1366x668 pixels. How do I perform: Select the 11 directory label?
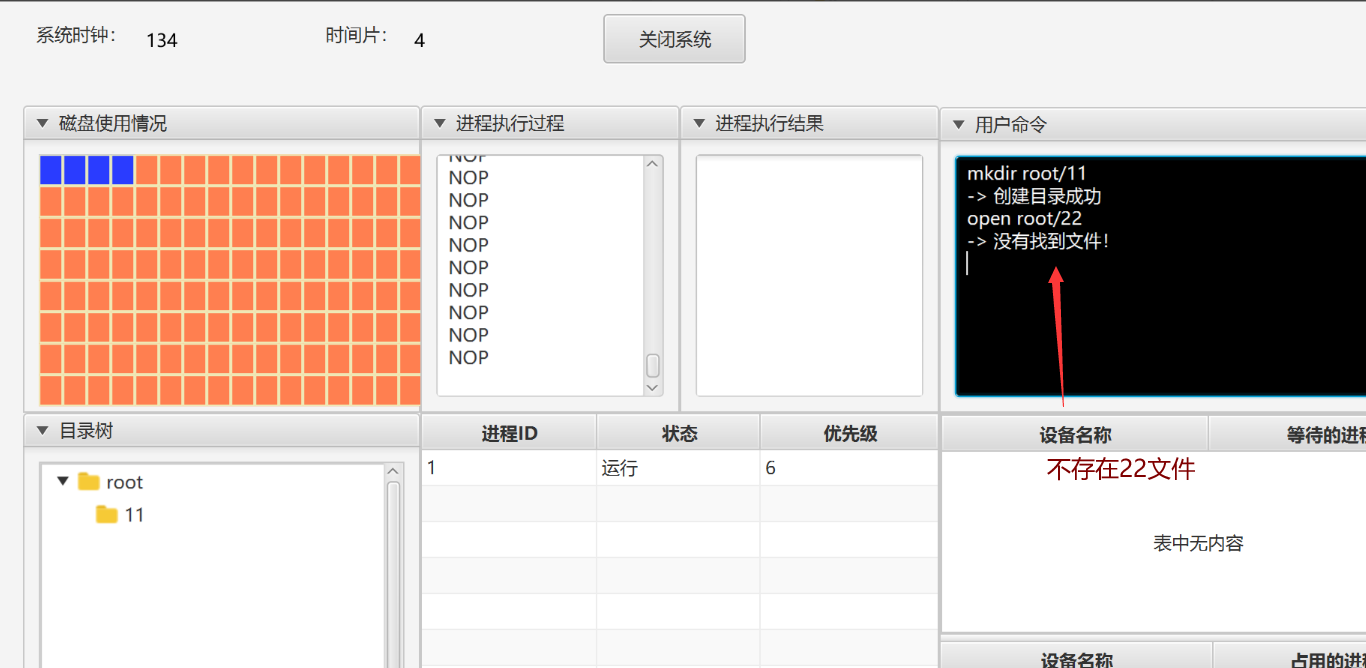(x=134, y=515)
